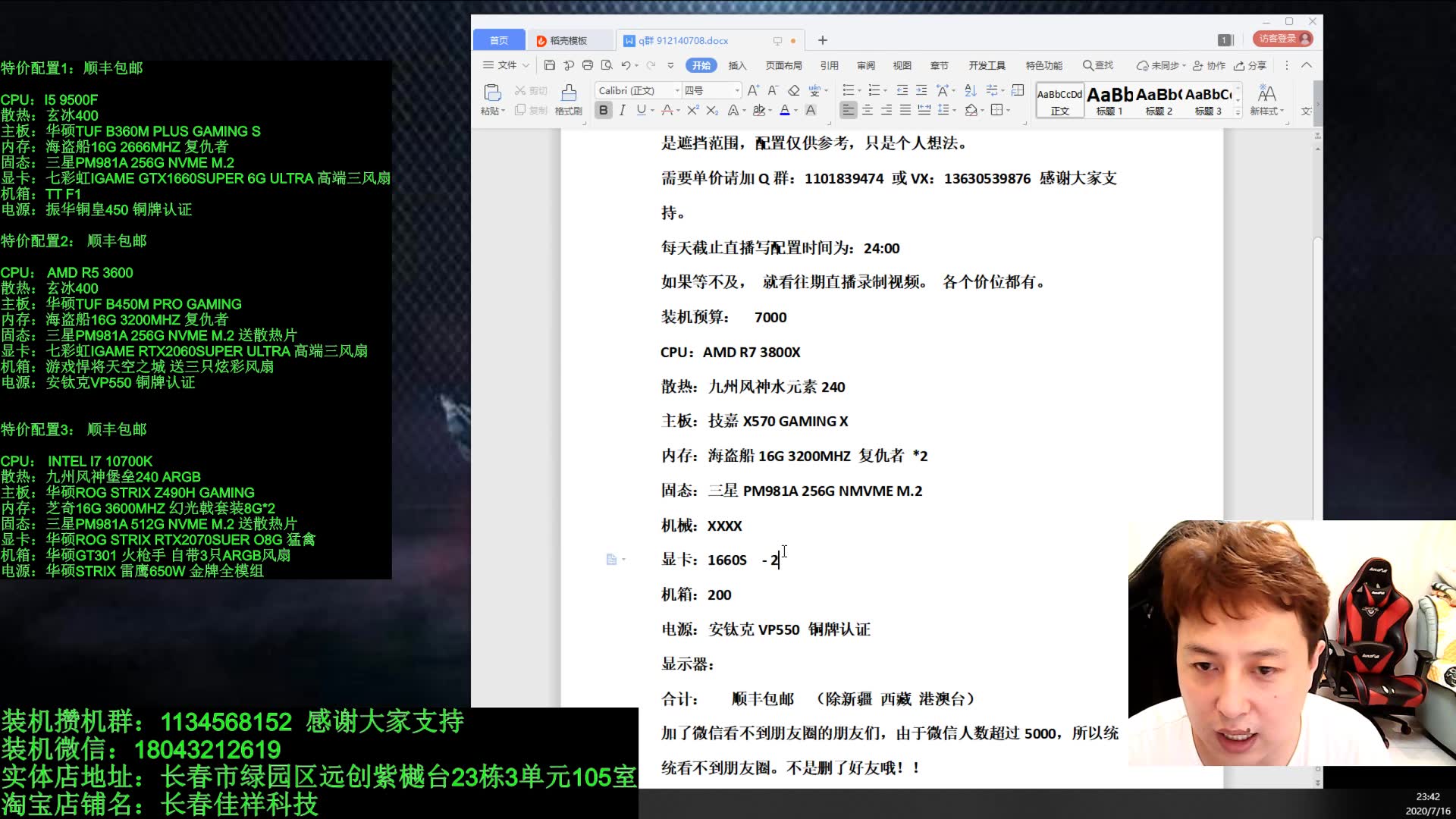Click the Save icon in quick toolbar
The image size is (1456, 819).
click(x=550, y=65)
